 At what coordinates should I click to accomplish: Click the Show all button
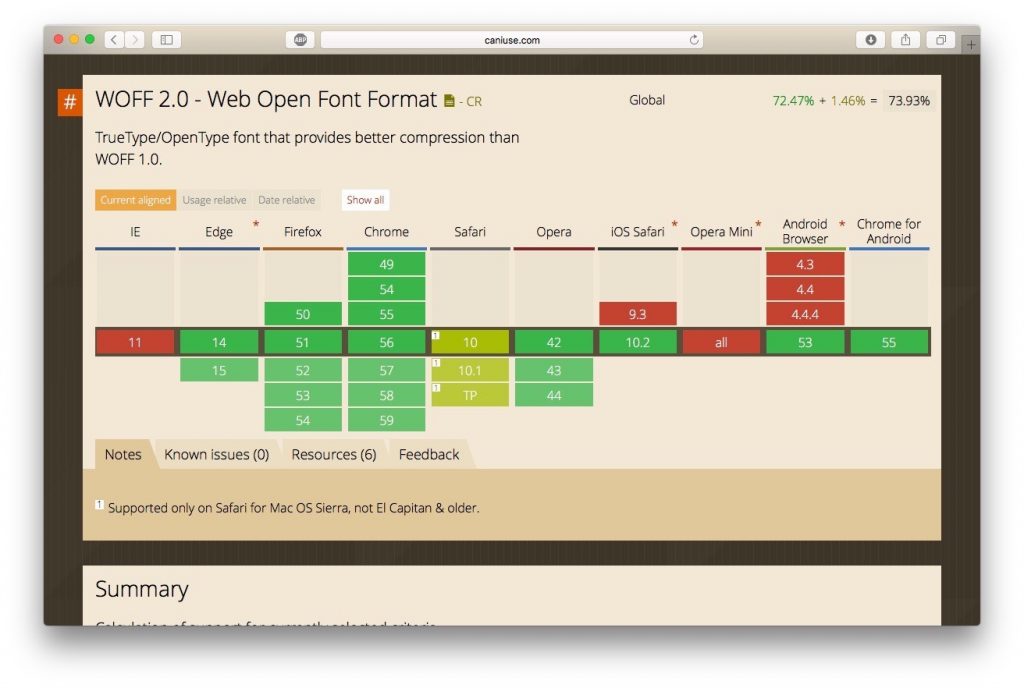(x=365, y=200)
